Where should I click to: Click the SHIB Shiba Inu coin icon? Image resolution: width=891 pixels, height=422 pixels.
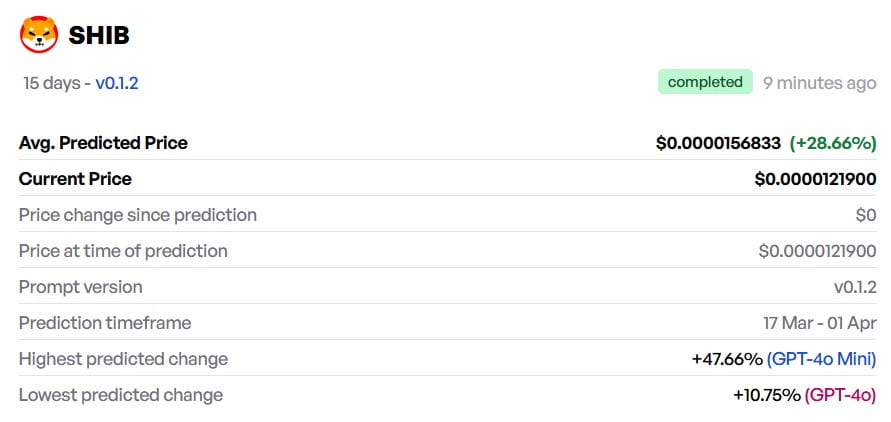pyautogui.click(x=39, y=35)
